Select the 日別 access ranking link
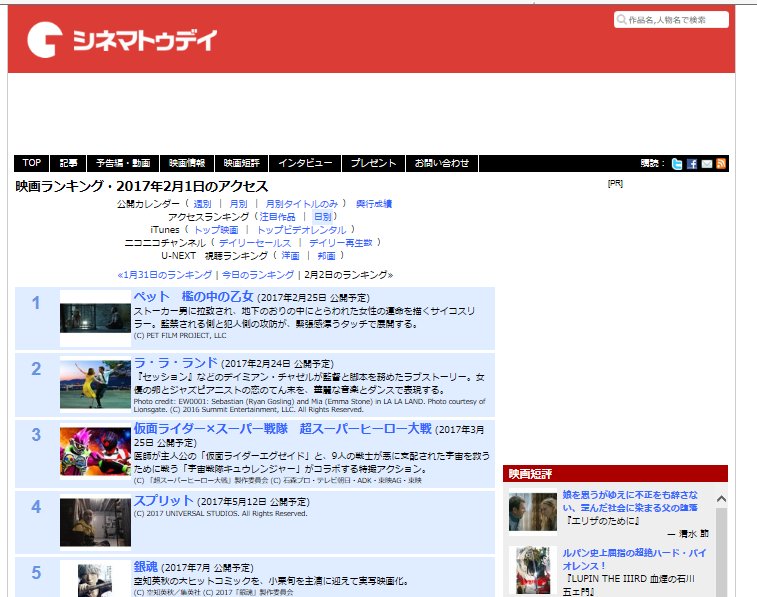The image size is (757, 597). tap(322, 217)
